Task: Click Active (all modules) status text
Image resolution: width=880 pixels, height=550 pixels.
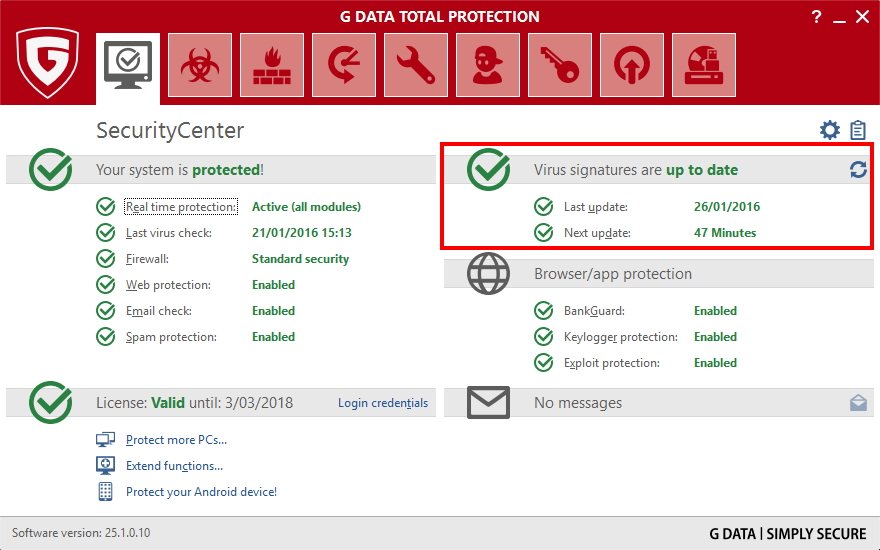Action: (x=306, y=207)
